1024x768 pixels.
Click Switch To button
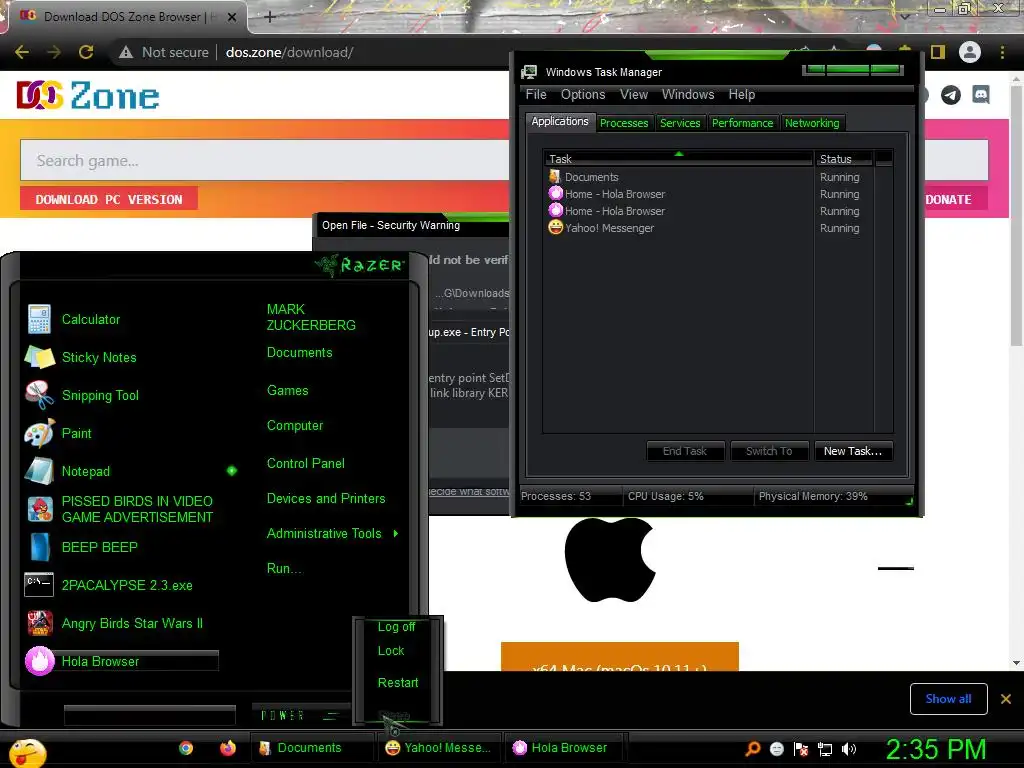pyautogui.click(x=769, y=451)
